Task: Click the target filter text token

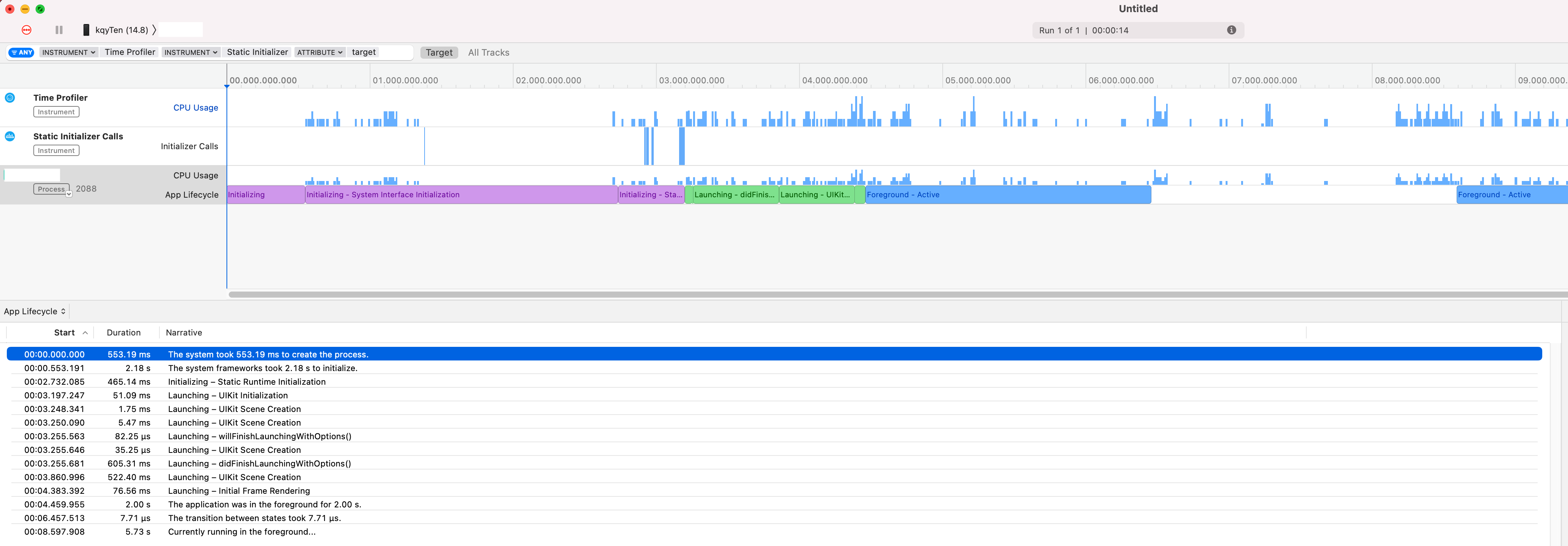Action: [x=363, y=52]
